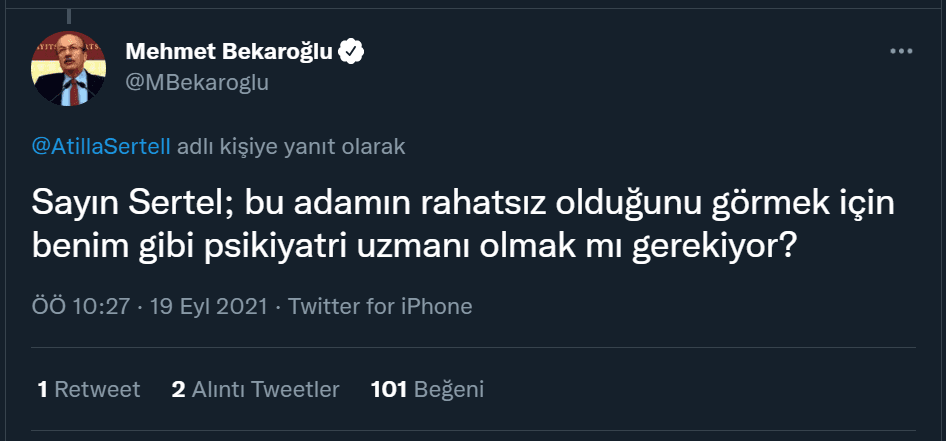This screenshot has width=946, height=441.
Task: Click the retweet count number 1
Action: point(42,389)
